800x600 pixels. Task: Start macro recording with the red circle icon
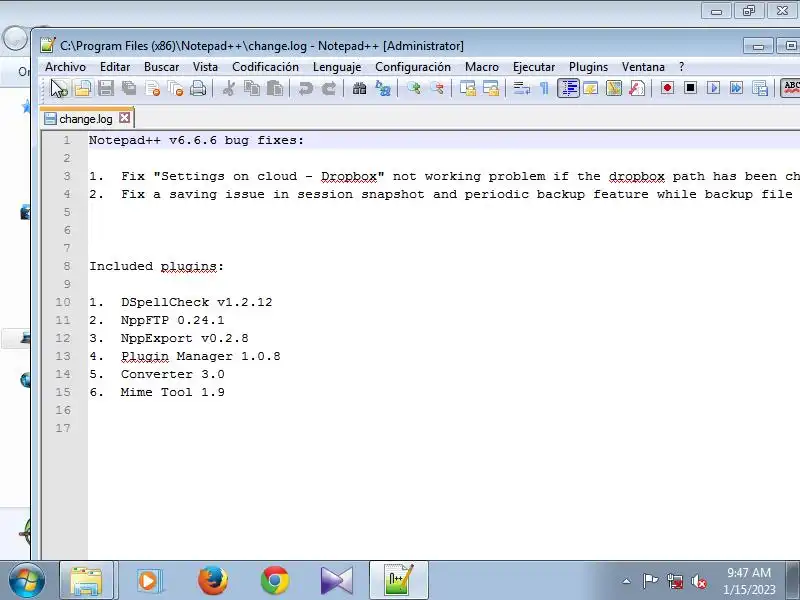tap(667, 88)
